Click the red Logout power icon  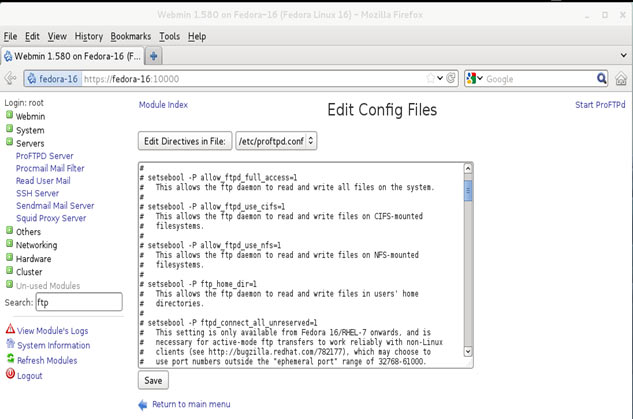point(10,374)
